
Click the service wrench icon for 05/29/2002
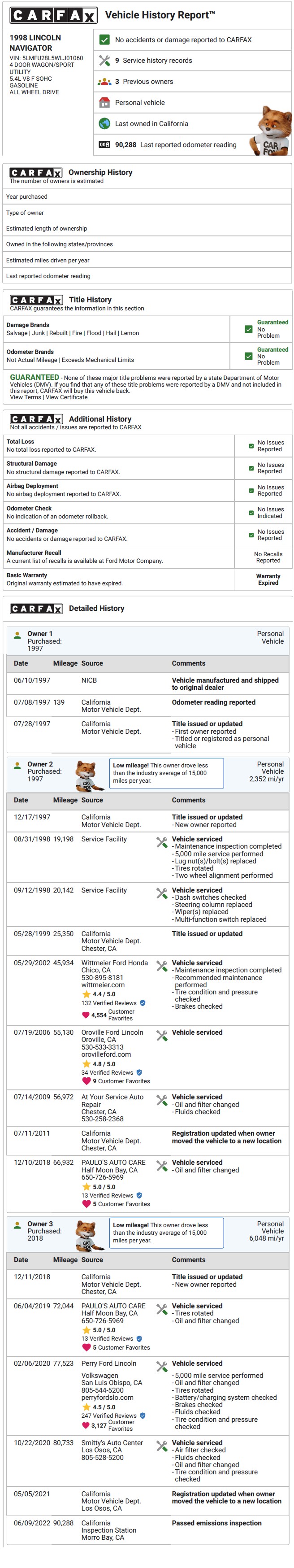tap(162, 967)
